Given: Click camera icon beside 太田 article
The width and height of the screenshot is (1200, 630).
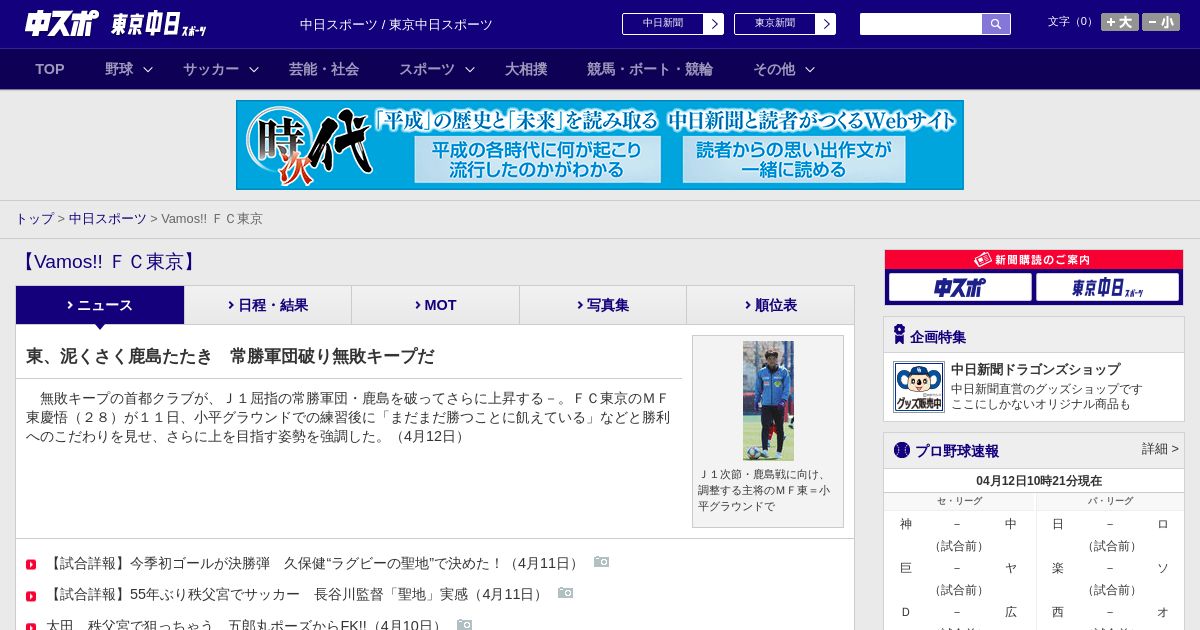Looking at the screenshot, I should (x=464, y=624).
